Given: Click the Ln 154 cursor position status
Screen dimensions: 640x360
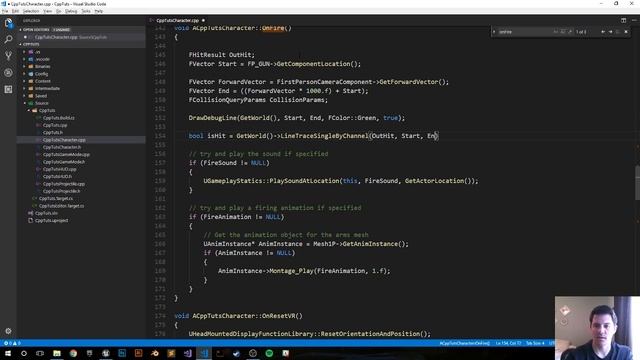Looking at the screenshot, I should tap(508, 343).
